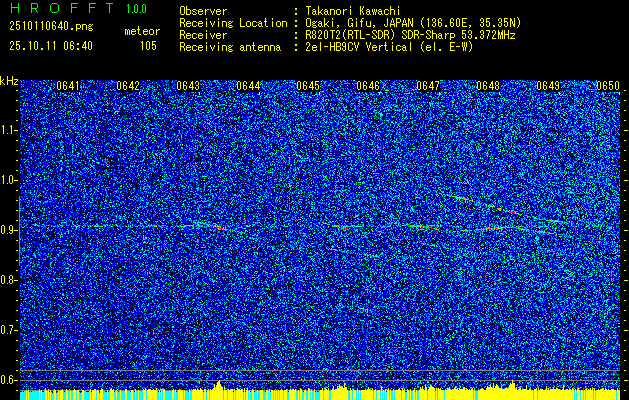Screen dimensions: 629x400
Task: Click the 0650 time marker
Action: point(608,86)
